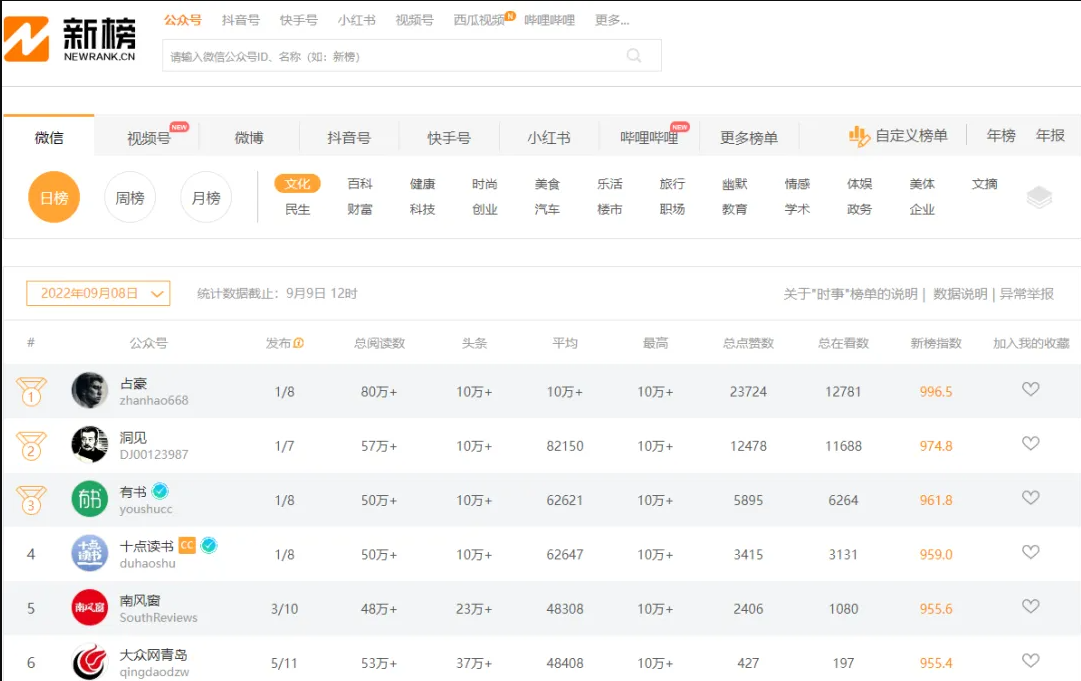
Task: Select the 民生 category
Action: [297, 209]
